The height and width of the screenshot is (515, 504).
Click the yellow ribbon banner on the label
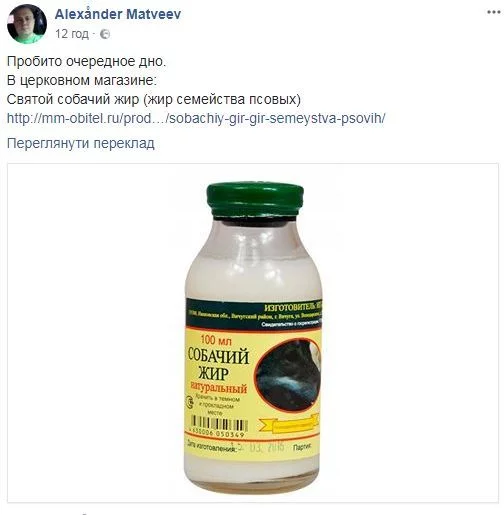pyautogui.click(x=289, y=424)
